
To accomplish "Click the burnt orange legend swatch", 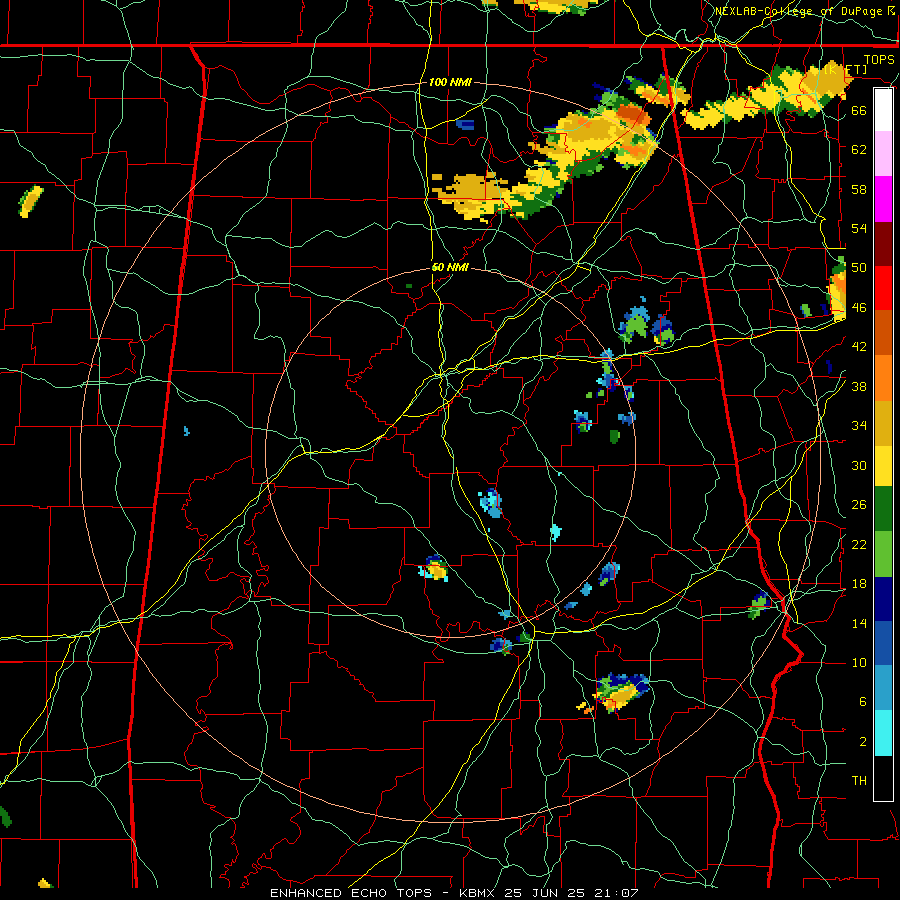I will [x=883, y=332].
